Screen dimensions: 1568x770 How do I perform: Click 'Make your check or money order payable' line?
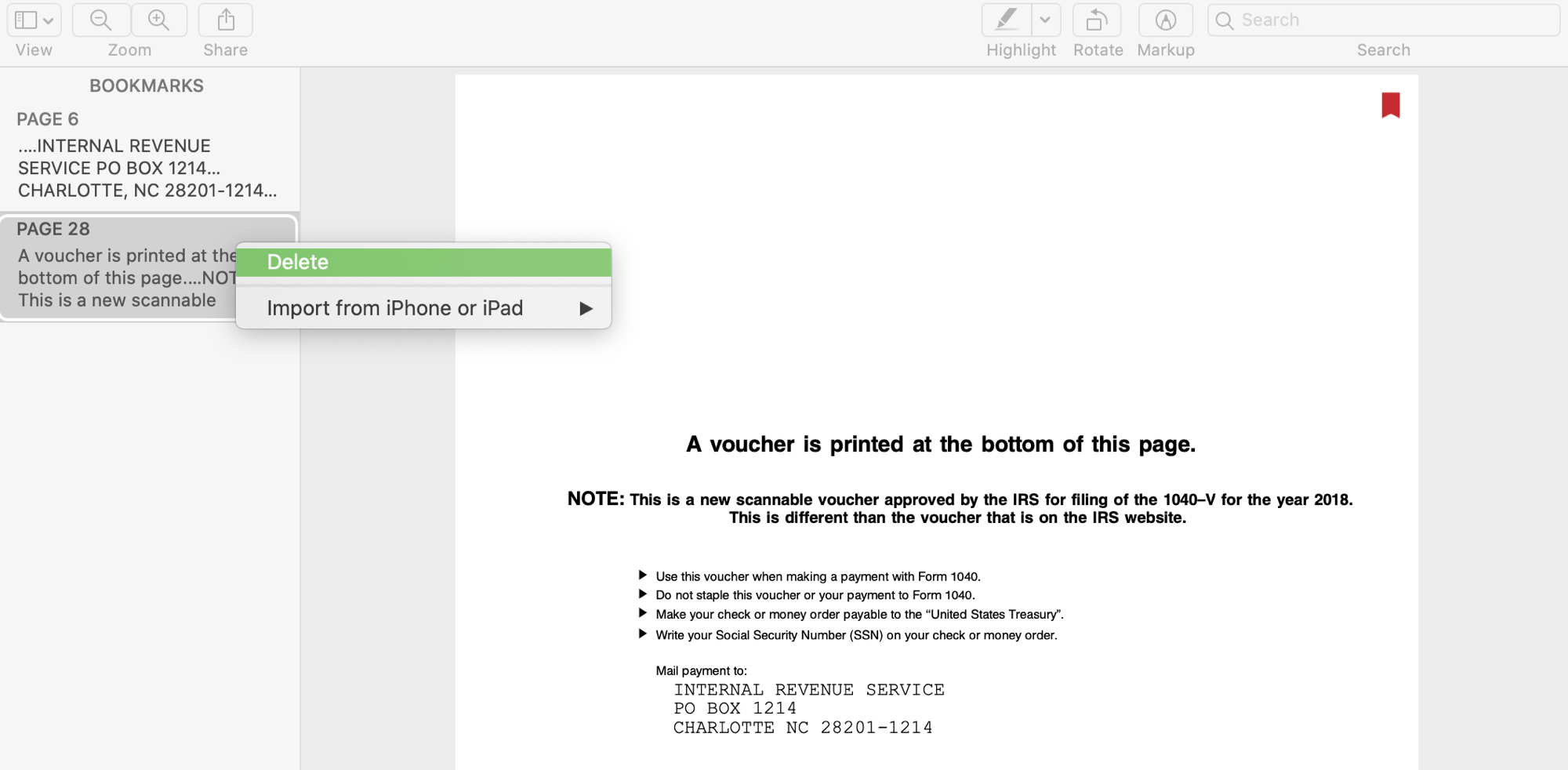859,615
